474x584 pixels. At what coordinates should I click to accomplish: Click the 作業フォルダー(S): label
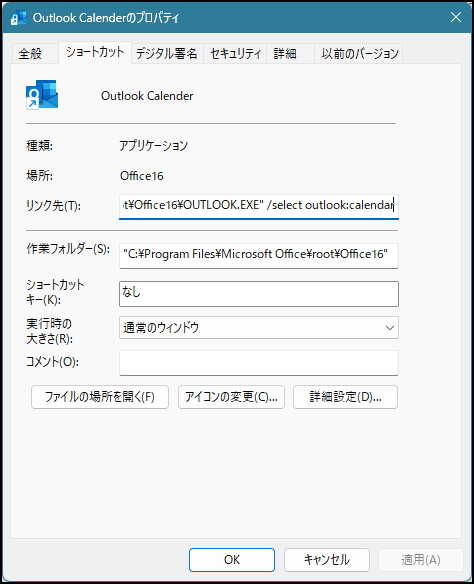68,248
